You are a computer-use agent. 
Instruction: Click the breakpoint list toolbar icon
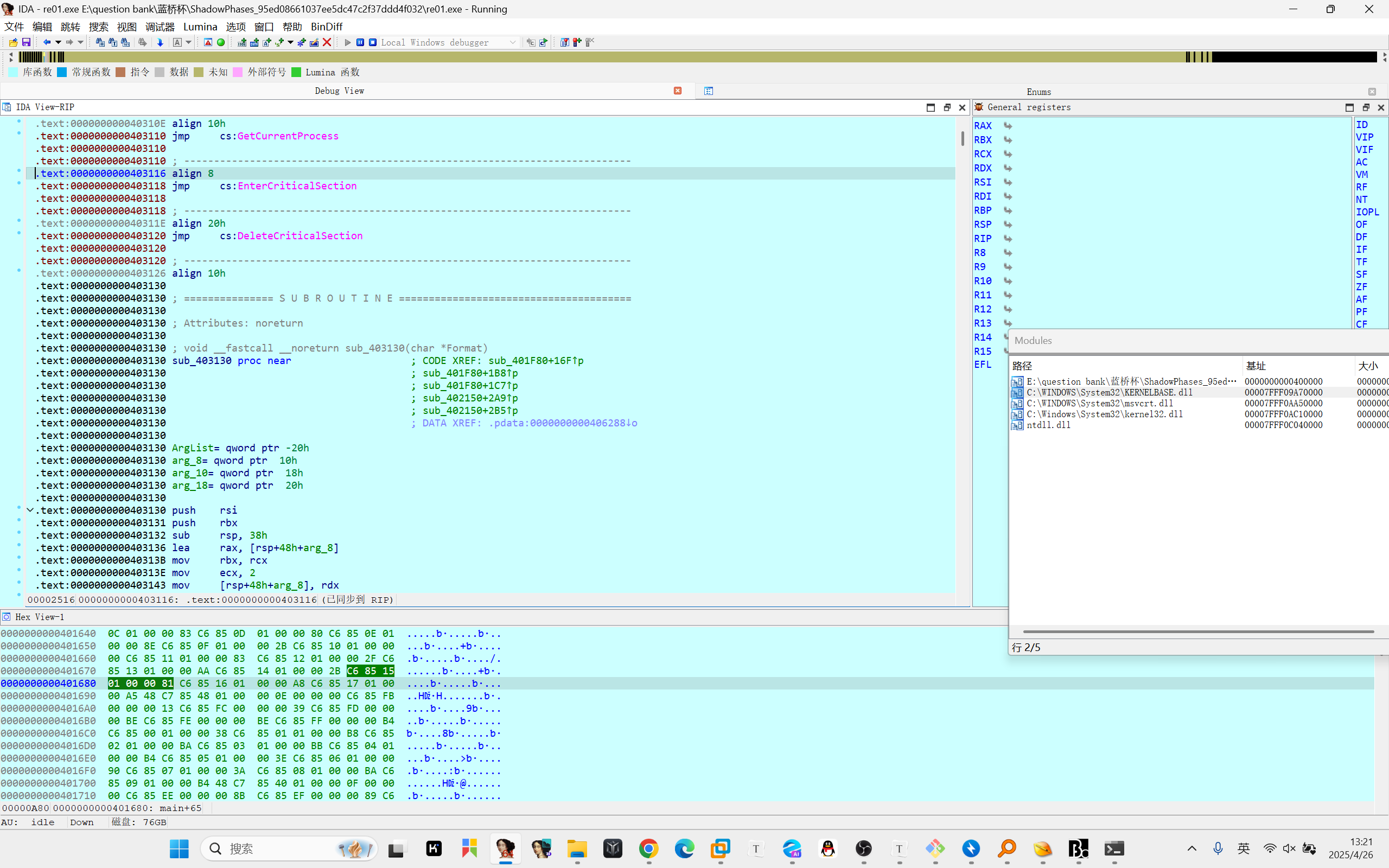564,42
